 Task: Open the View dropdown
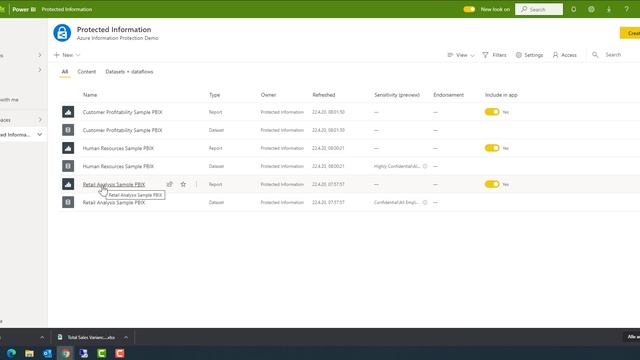pos(461,55)
